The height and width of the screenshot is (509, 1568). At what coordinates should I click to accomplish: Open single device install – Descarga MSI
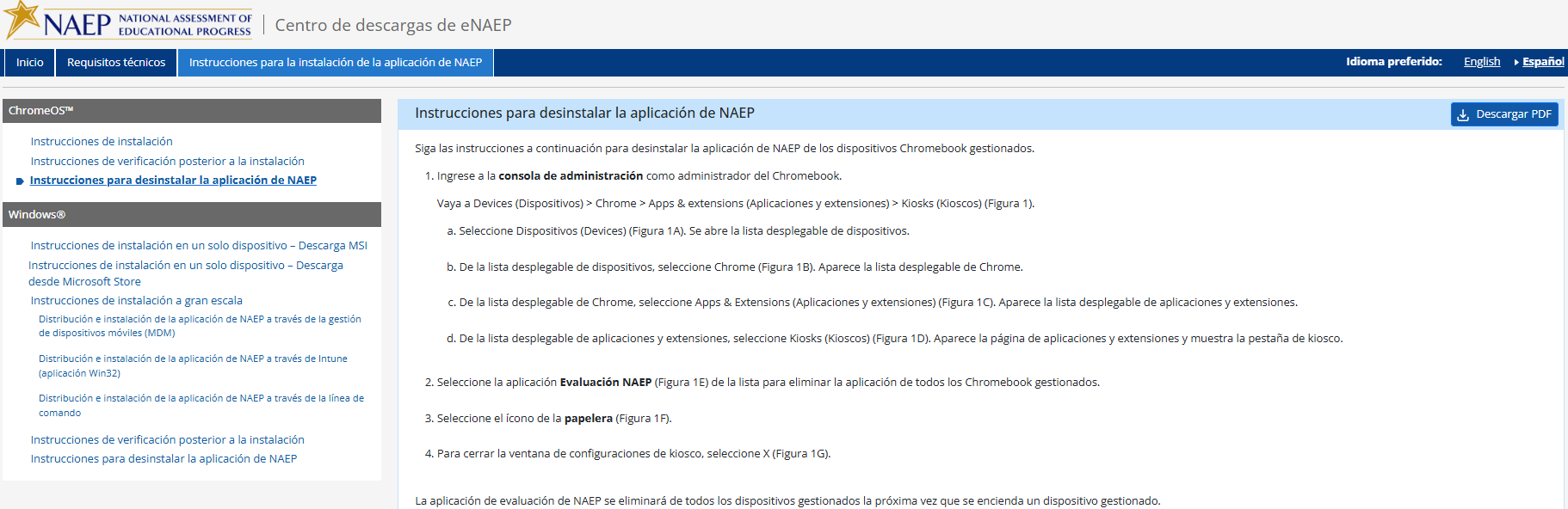coord(199,246)
